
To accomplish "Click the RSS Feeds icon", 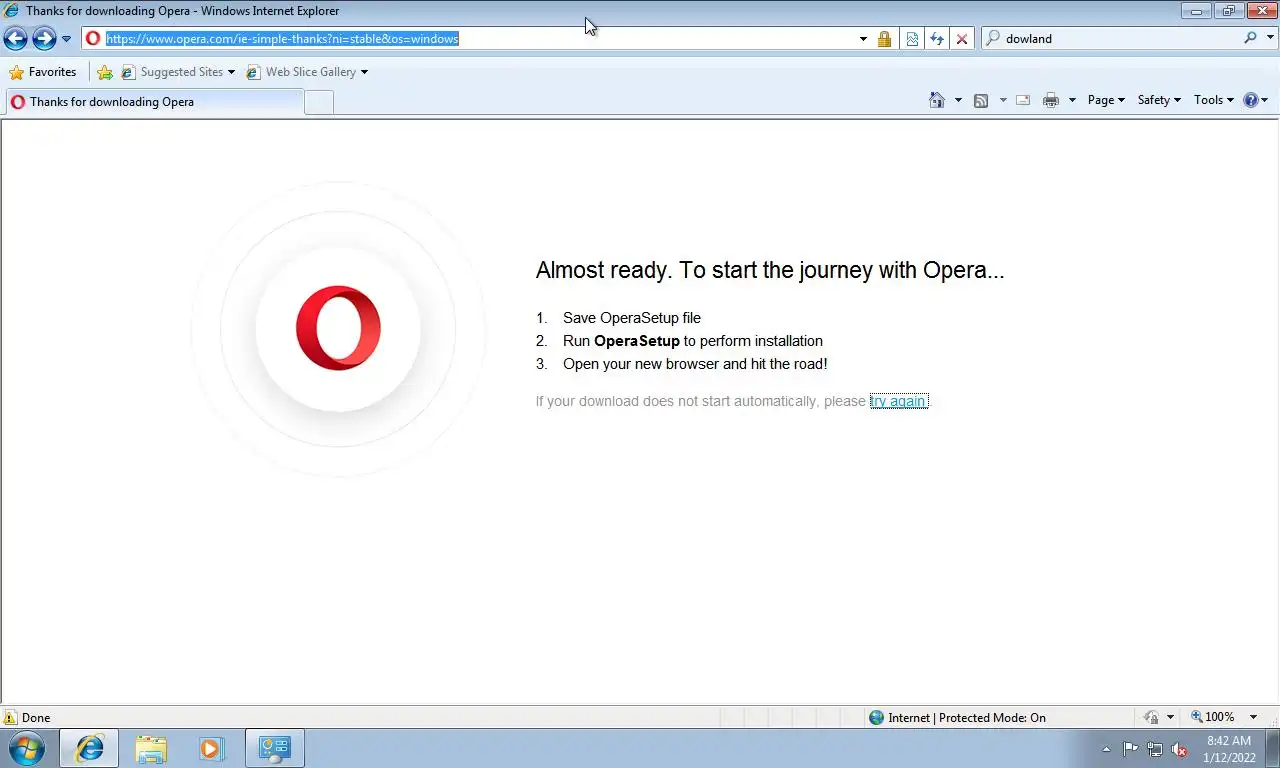I will pyautogui.click(x=981, y=100).
